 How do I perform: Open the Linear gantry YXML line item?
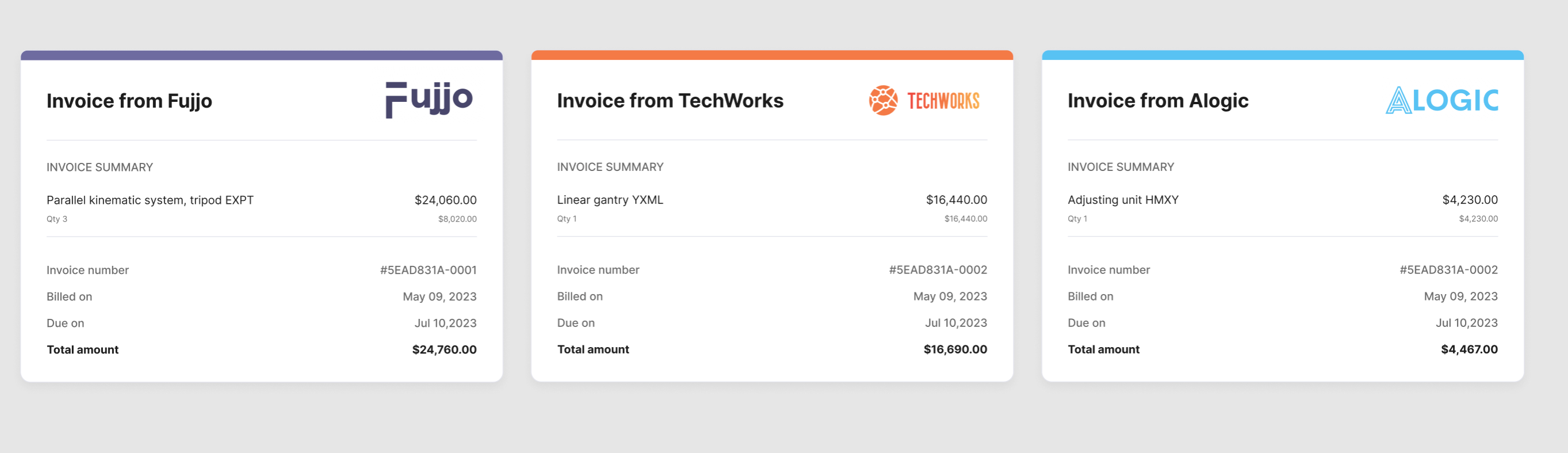[772, 208]
